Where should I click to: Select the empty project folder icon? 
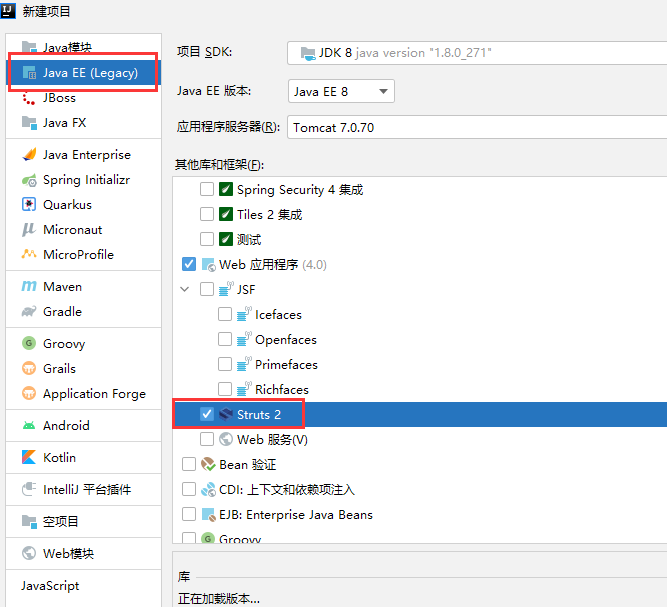pyautogui.click(x=29, y=521)
